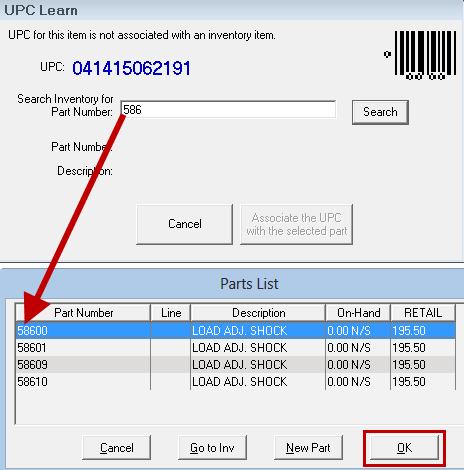Focus the Part Number search field

(x=228, y=110)
